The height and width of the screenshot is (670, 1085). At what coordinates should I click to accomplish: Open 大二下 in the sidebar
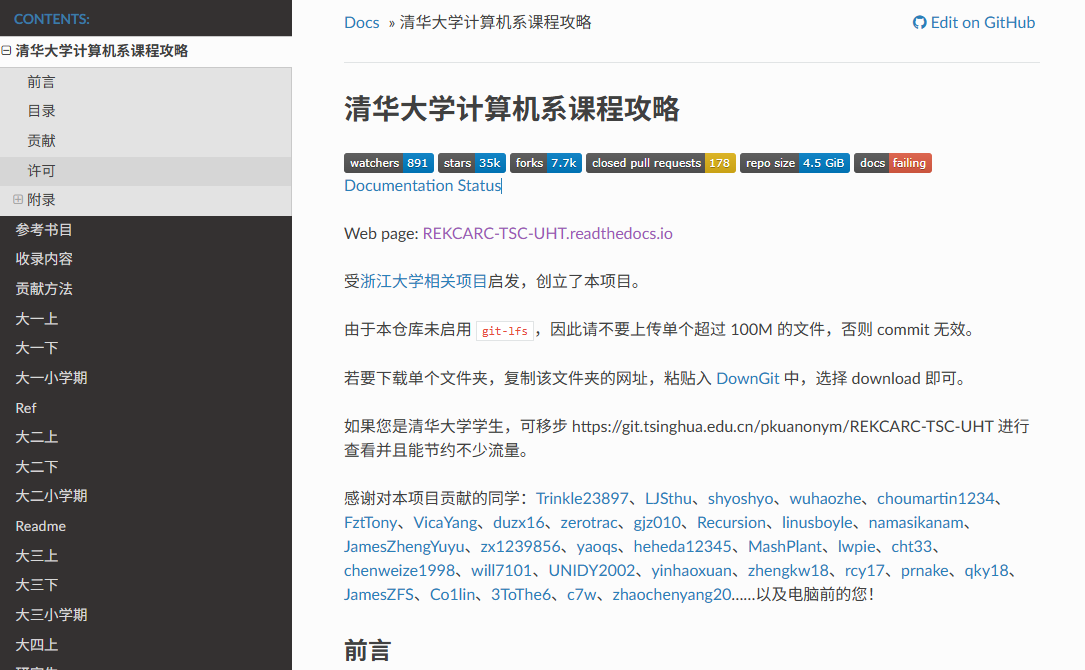click(145, 467)
